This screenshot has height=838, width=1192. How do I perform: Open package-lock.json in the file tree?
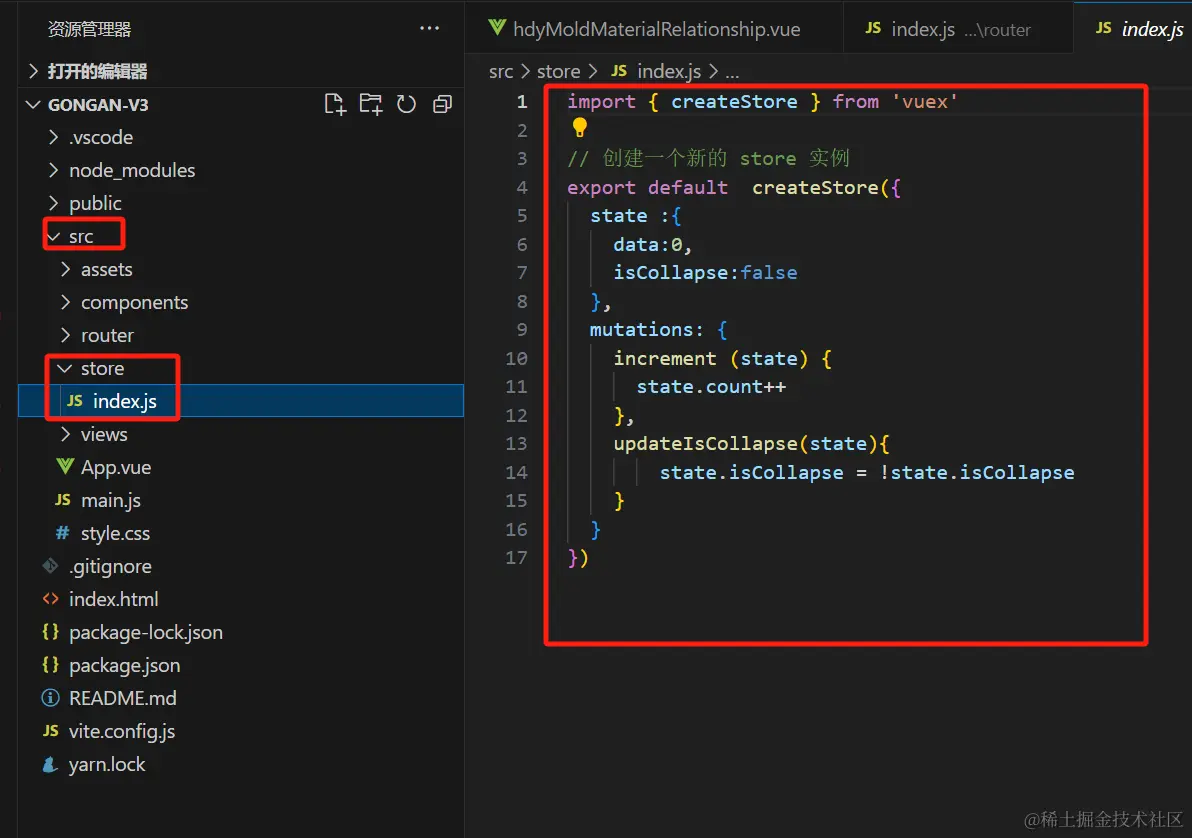(241, 632)
